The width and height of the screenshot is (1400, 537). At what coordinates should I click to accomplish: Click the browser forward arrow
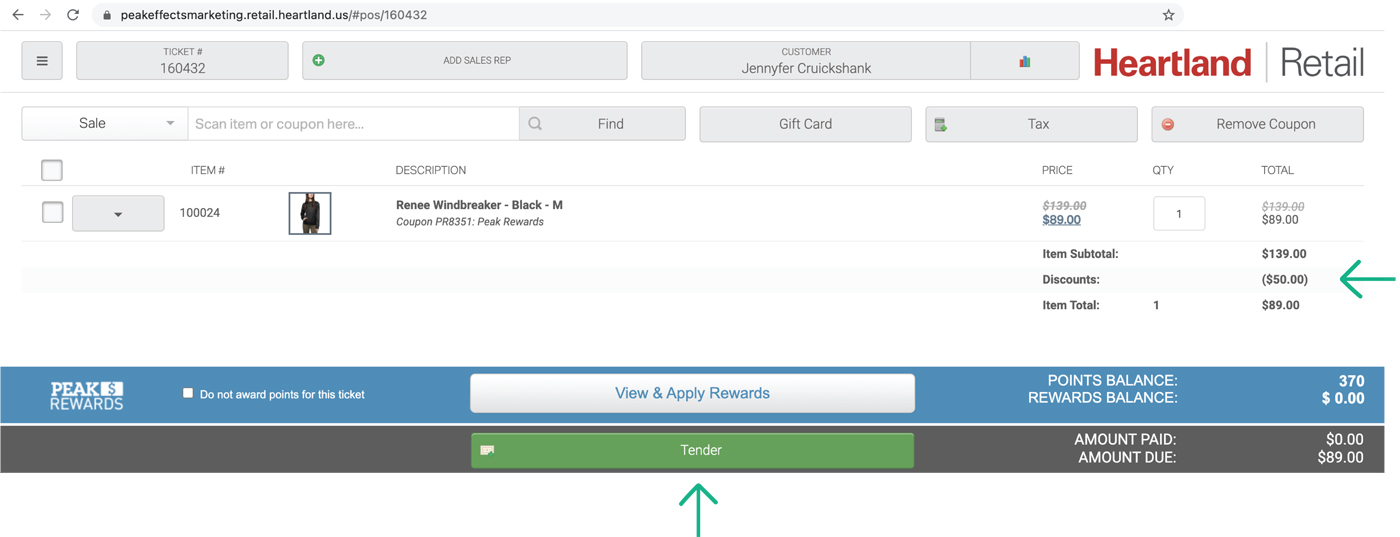tap(45, 15)
